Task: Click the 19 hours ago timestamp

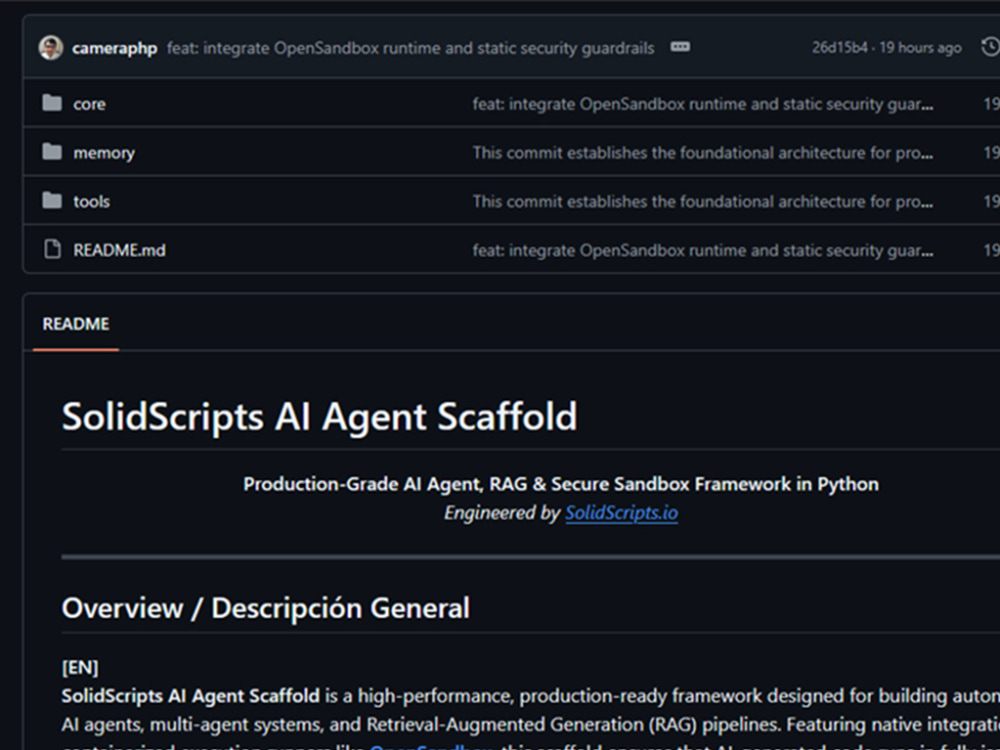Action: 920,48
